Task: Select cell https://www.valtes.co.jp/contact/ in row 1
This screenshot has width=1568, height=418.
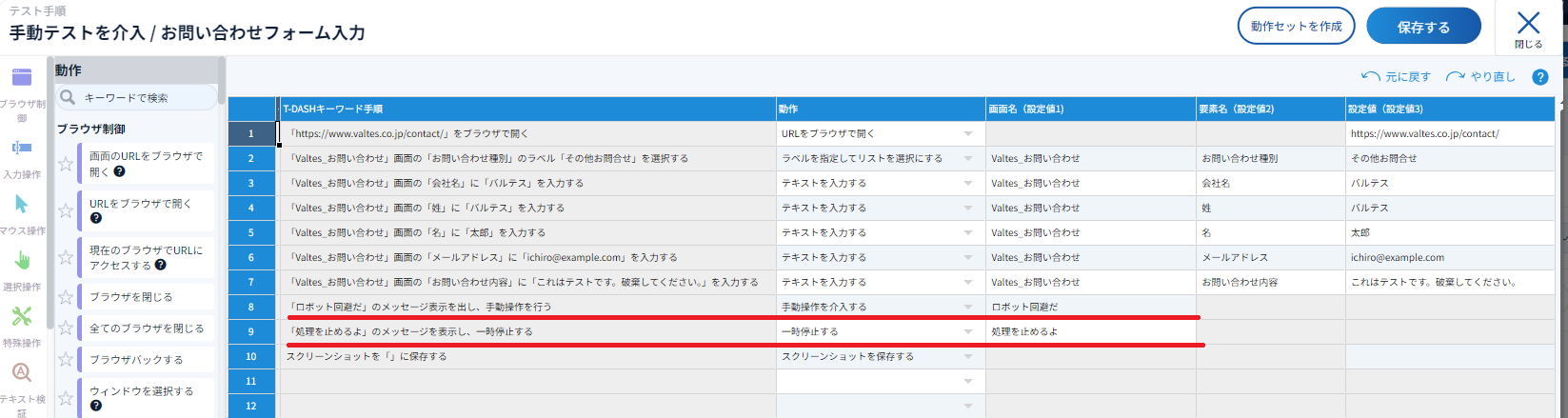Action: pos(1450,134)
